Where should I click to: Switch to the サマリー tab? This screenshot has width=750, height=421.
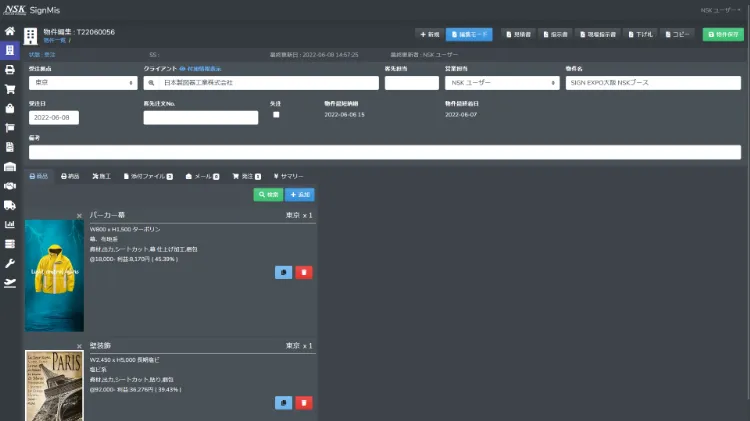point(289,176)
